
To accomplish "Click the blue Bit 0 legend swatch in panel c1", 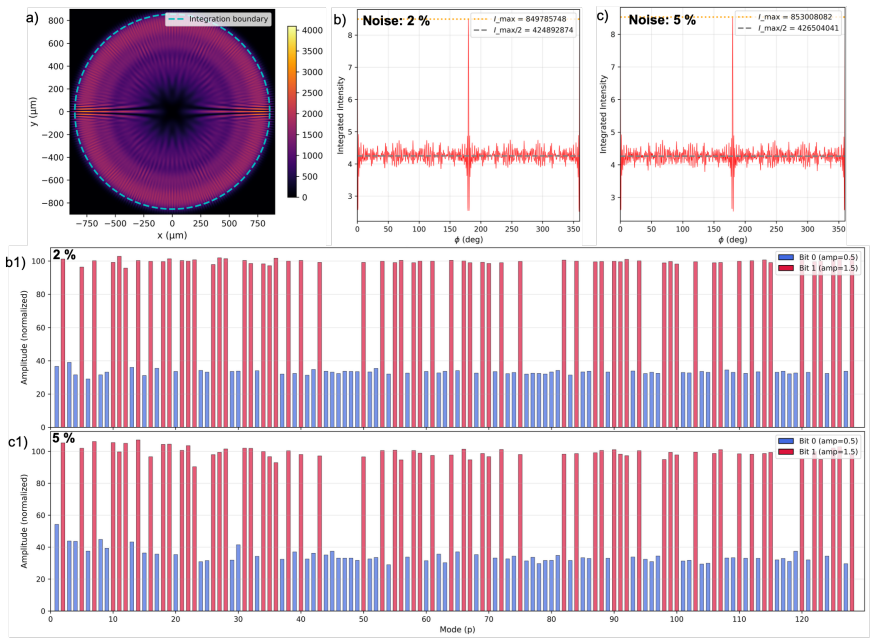I will [x=786, y=441].
